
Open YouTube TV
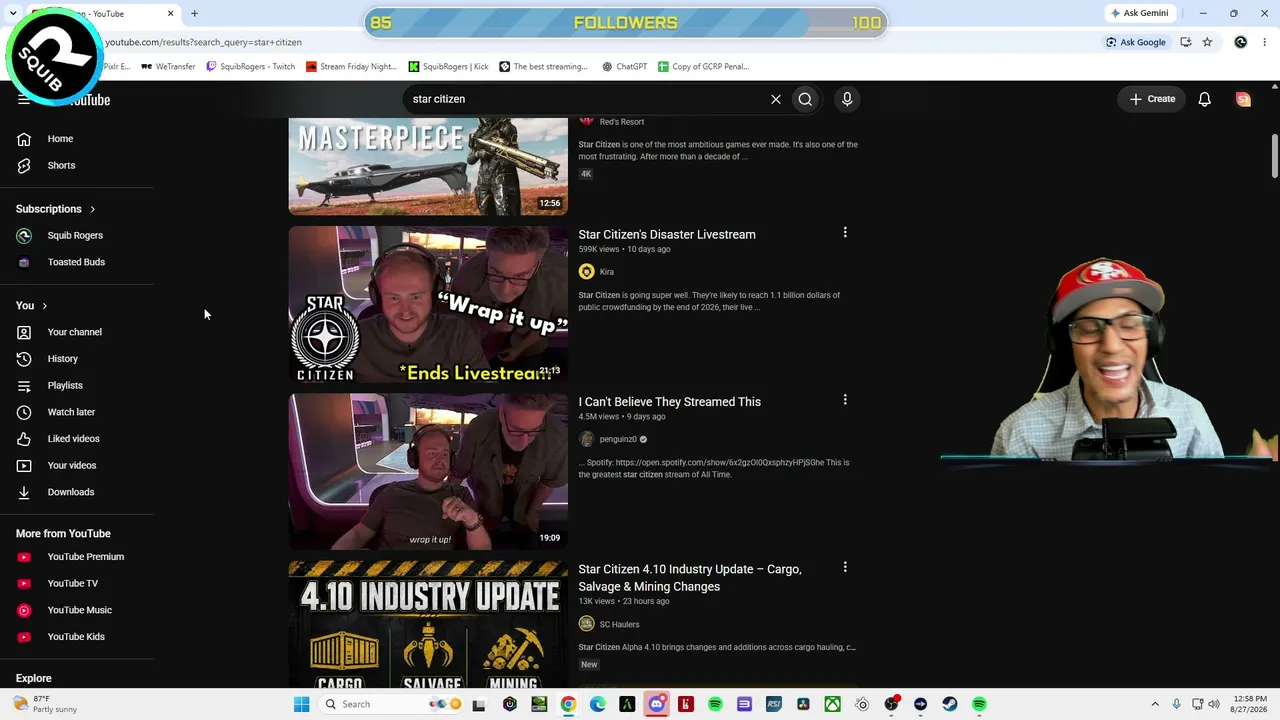pyautogui.click(x=73, y=583)
